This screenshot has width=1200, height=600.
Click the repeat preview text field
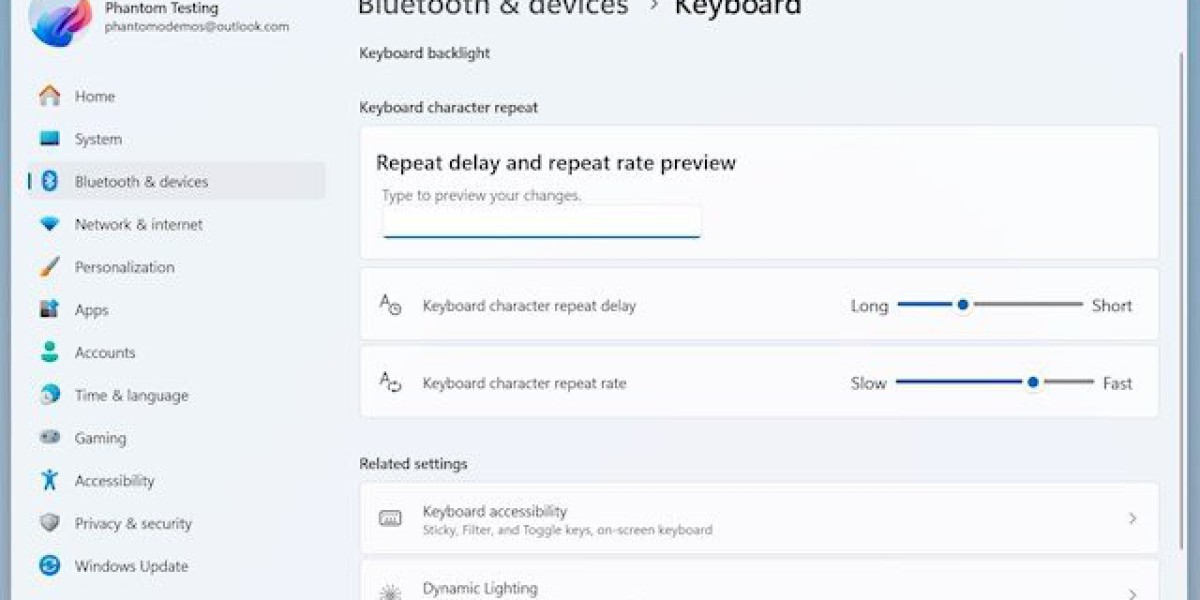pyautogui.click(x=541, y=222)
